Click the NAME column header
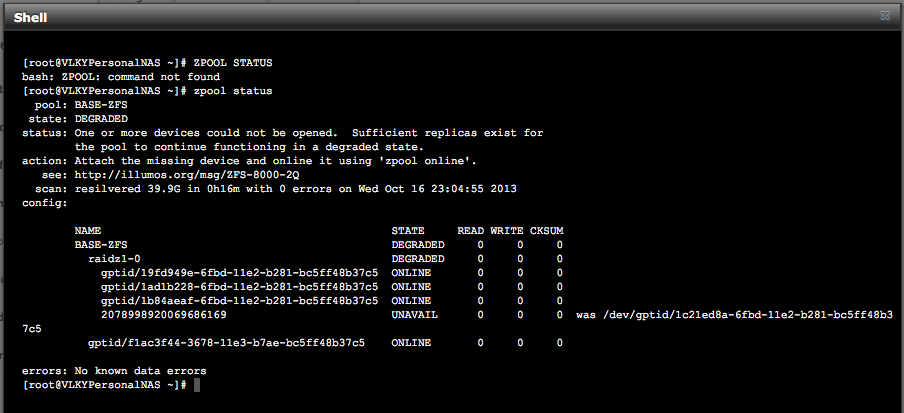Image resolution: width=904 pixels, height=413 pixels. (88, 231)
